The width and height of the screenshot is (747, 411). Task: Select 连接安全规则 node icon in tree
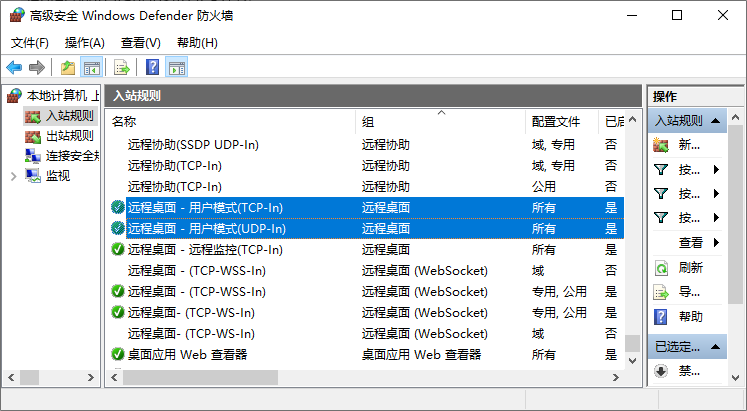pyautogui.click(x=33, y=156)
